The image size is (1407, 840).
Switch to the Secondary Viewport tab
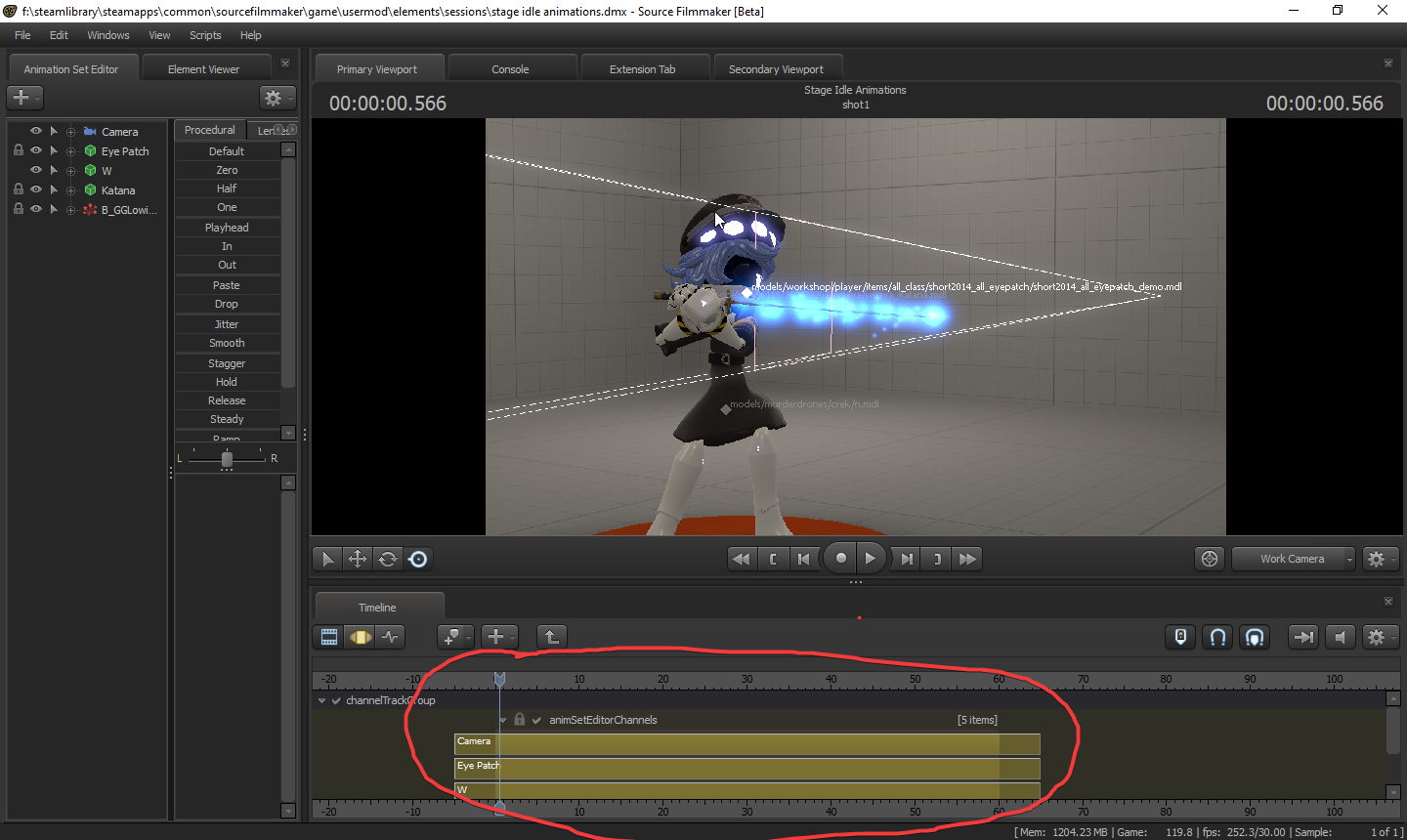(x=776, y=69)
